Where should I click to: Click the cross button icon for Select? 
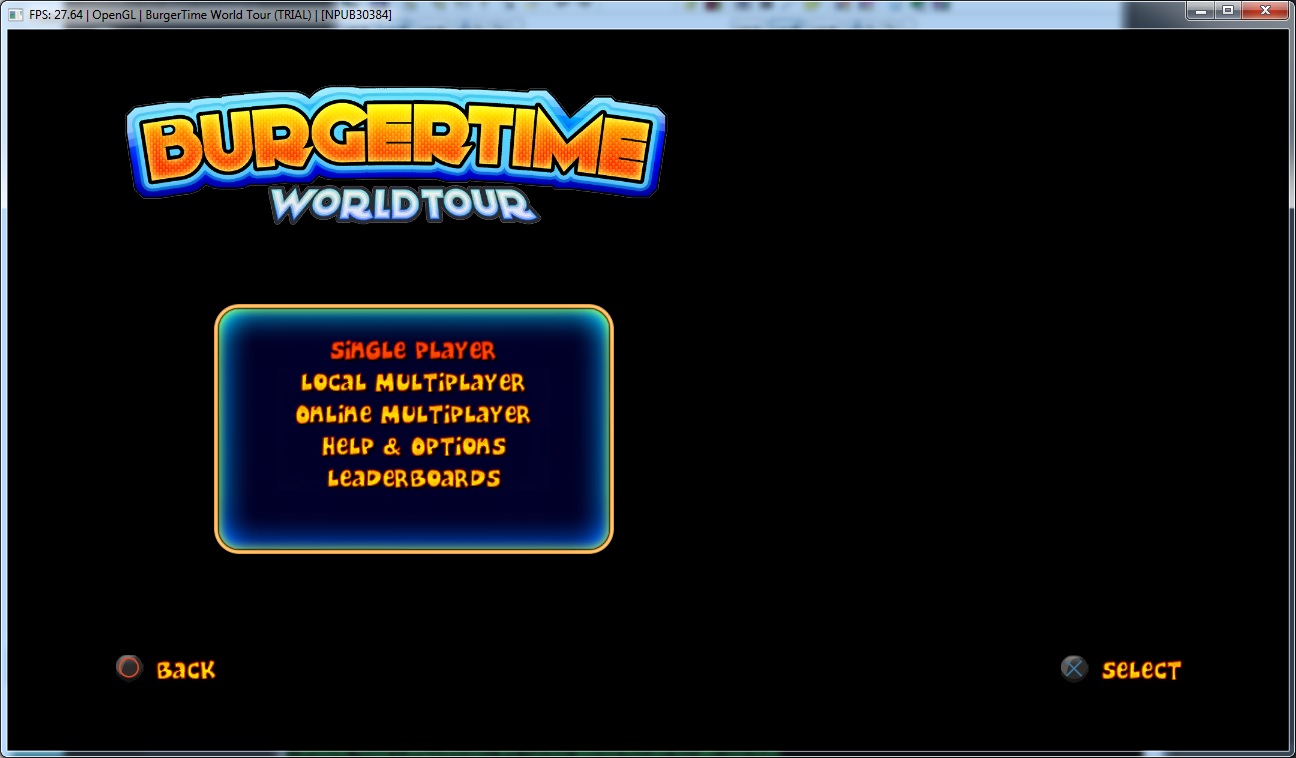(1074, 668)
